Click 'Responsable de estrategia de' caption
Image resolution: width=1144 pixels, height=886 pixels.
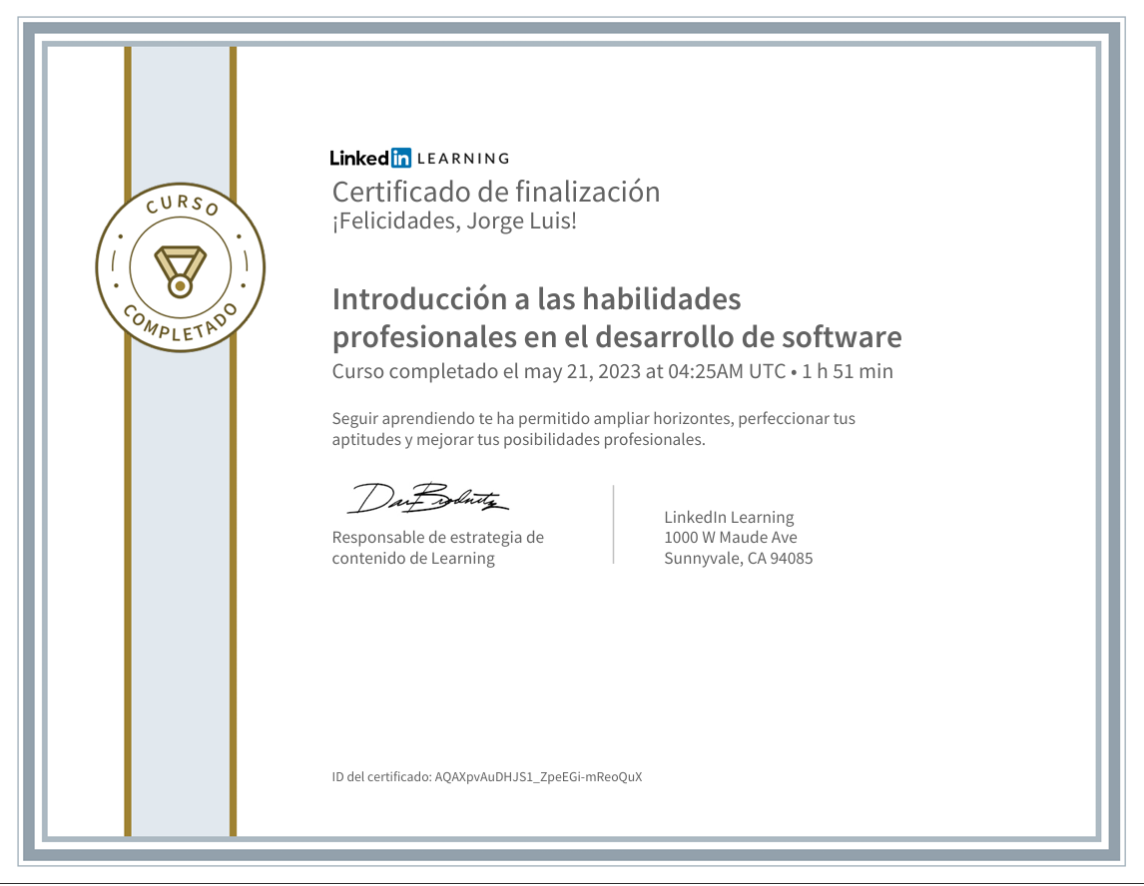point(438,538)
